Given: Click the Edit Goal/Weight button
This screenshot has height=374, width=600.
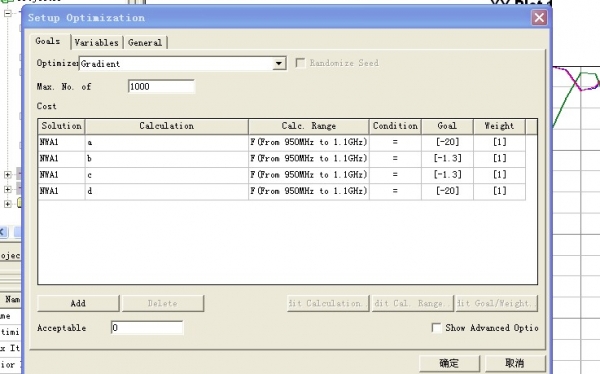Looking at the screenshot, I should (497, 303).
